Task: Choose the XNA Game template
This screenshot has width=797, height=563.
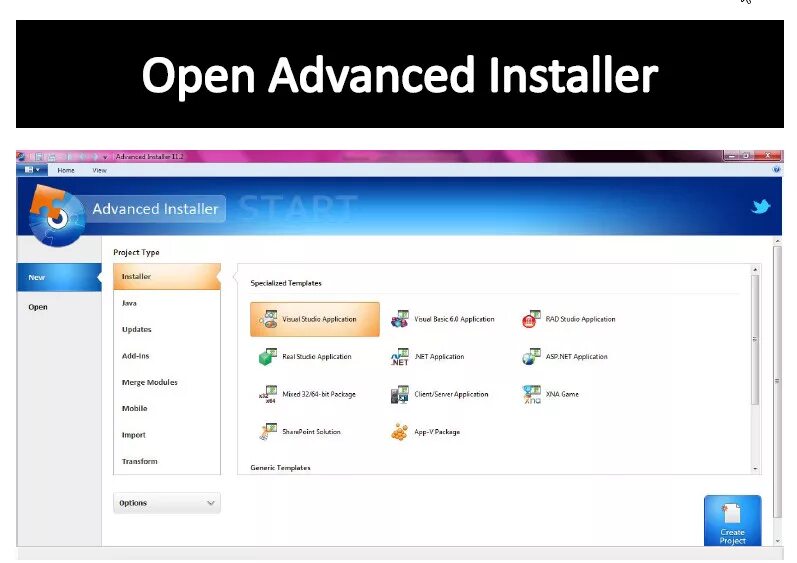Action: (x=550, y=394)
